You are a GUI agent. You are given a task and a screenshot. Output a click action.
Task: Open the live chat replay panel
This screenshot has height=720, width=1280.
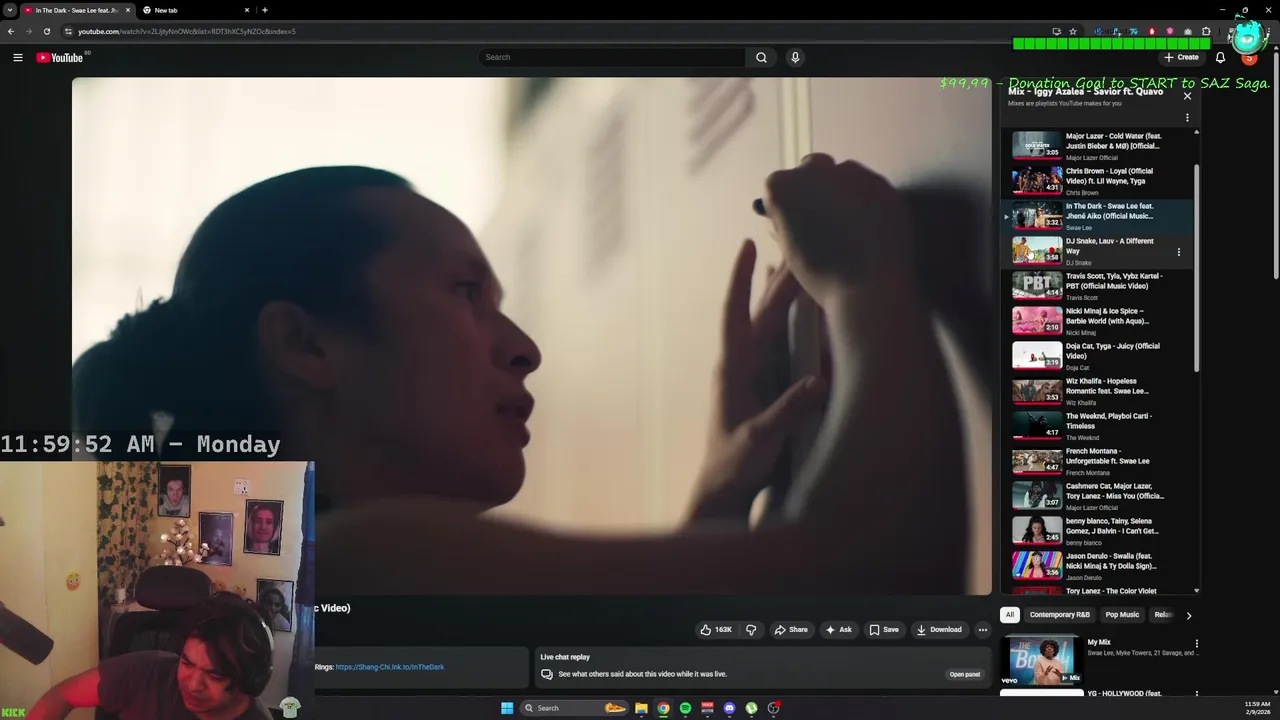pyautogui.click(x=964, y=674)
